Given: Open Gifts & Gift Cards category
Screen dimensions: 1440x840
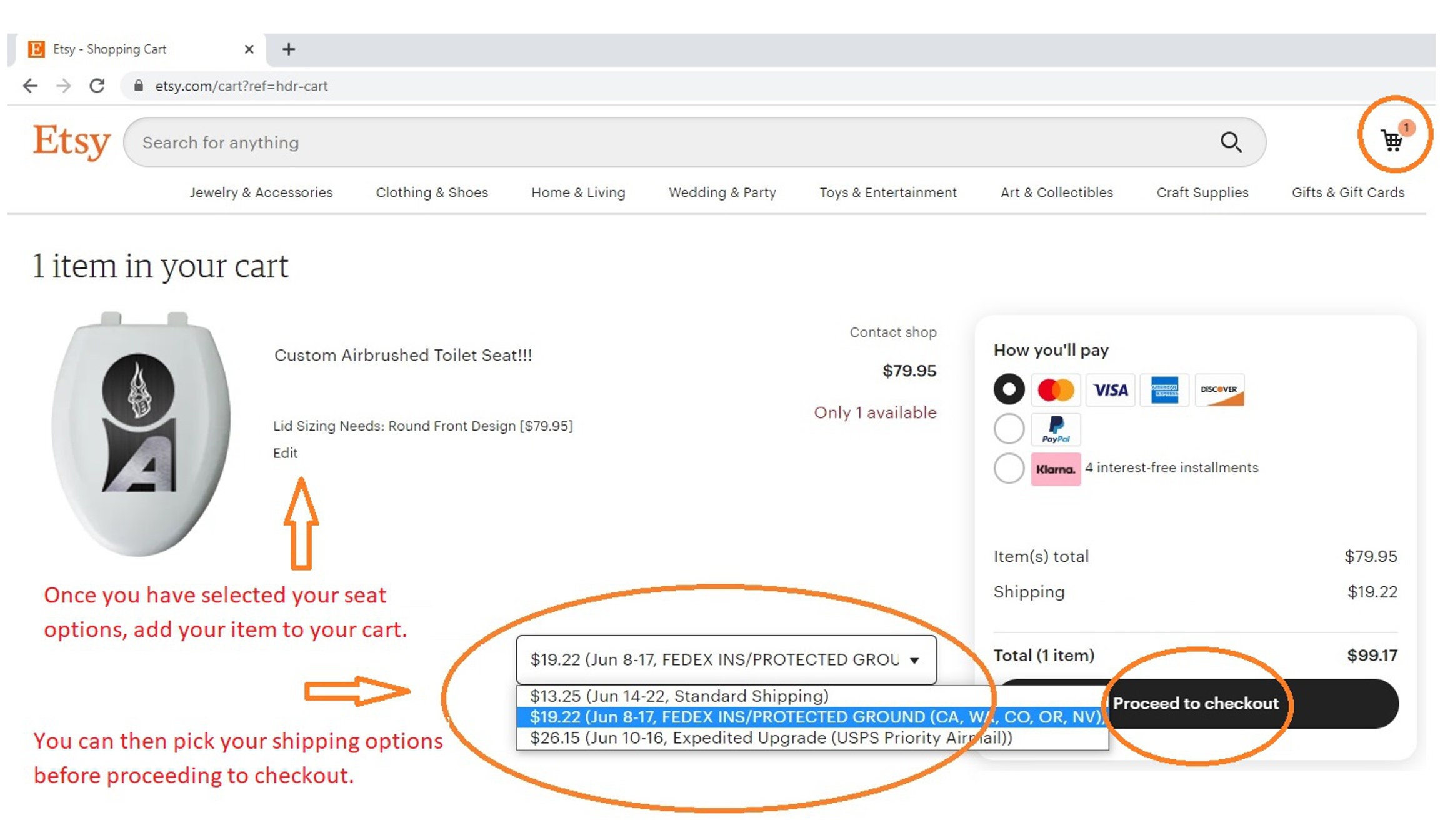Looking at the screenshot, I should (x=1348, y=192).
